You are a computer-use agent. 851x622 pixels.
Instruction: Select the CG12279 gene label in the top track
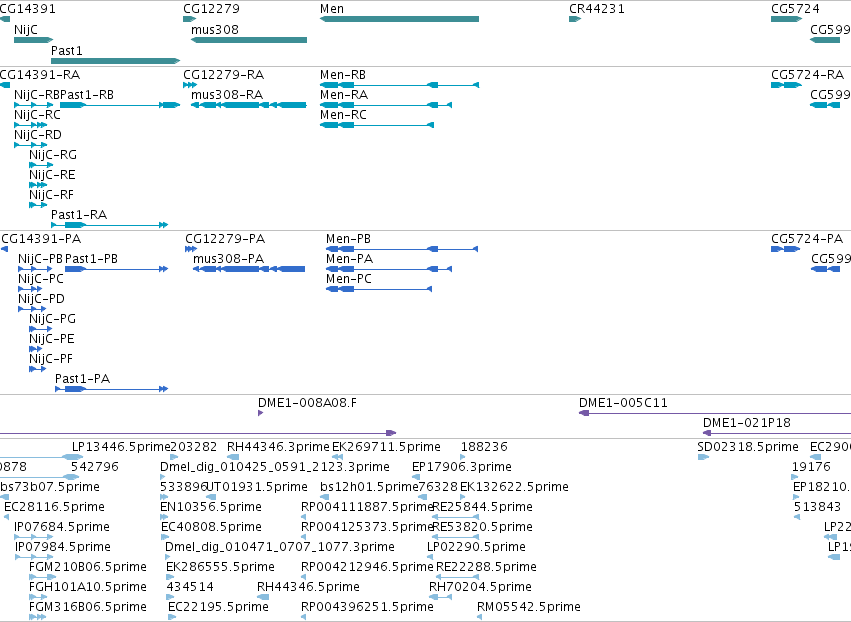click(x=211, y=9)
